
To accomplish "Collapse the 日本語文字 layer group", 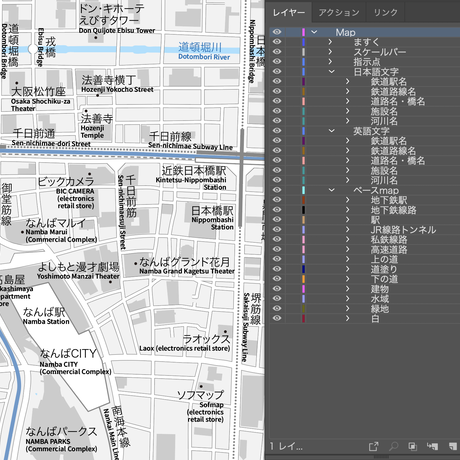I will (331, 71).
